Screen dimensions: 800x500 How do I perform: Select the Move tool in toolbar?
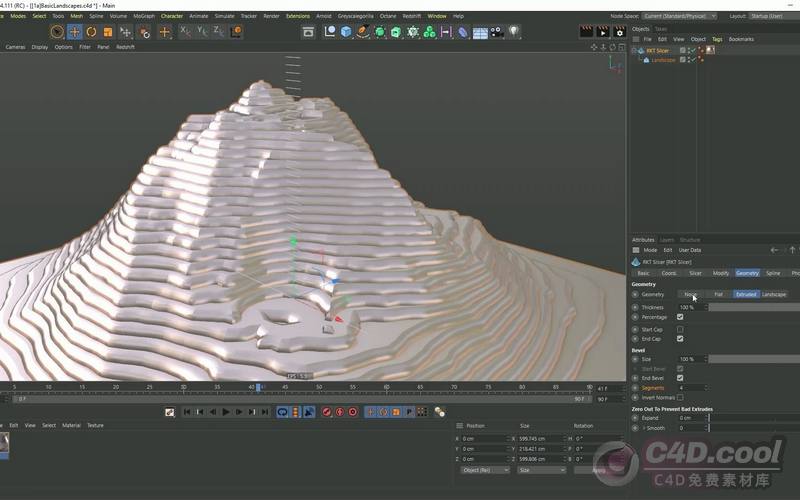(74, 32)
